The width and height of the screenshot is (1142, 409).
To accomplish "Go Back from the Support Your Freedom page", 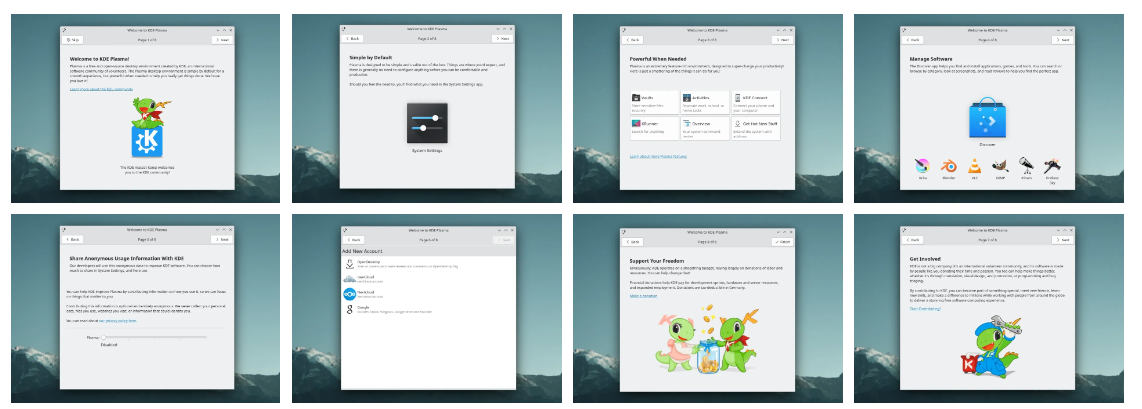I will click(633, 242).
